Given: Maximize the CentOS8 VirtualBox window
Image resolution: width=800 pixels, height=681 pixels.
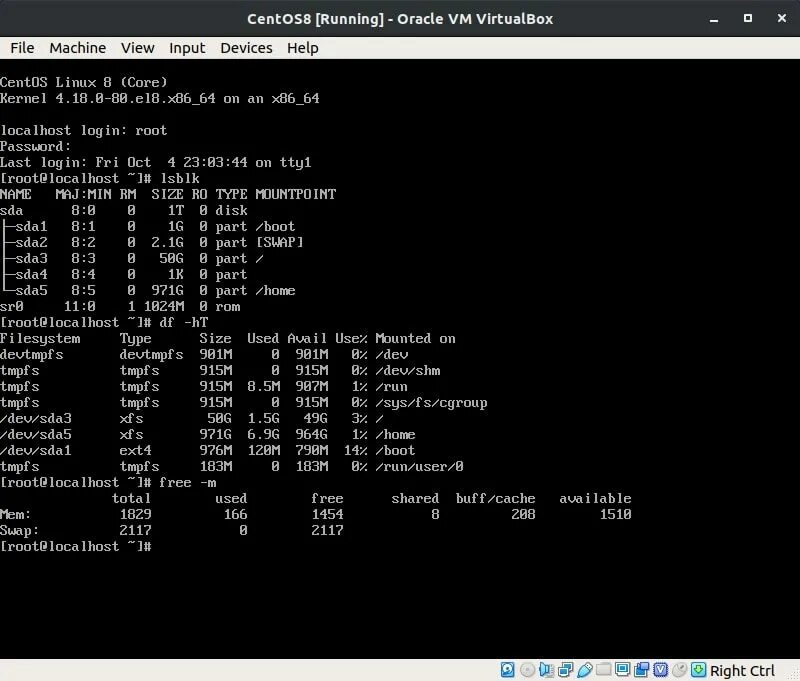Looking at the screenshot, I should [x=747, y=18].
